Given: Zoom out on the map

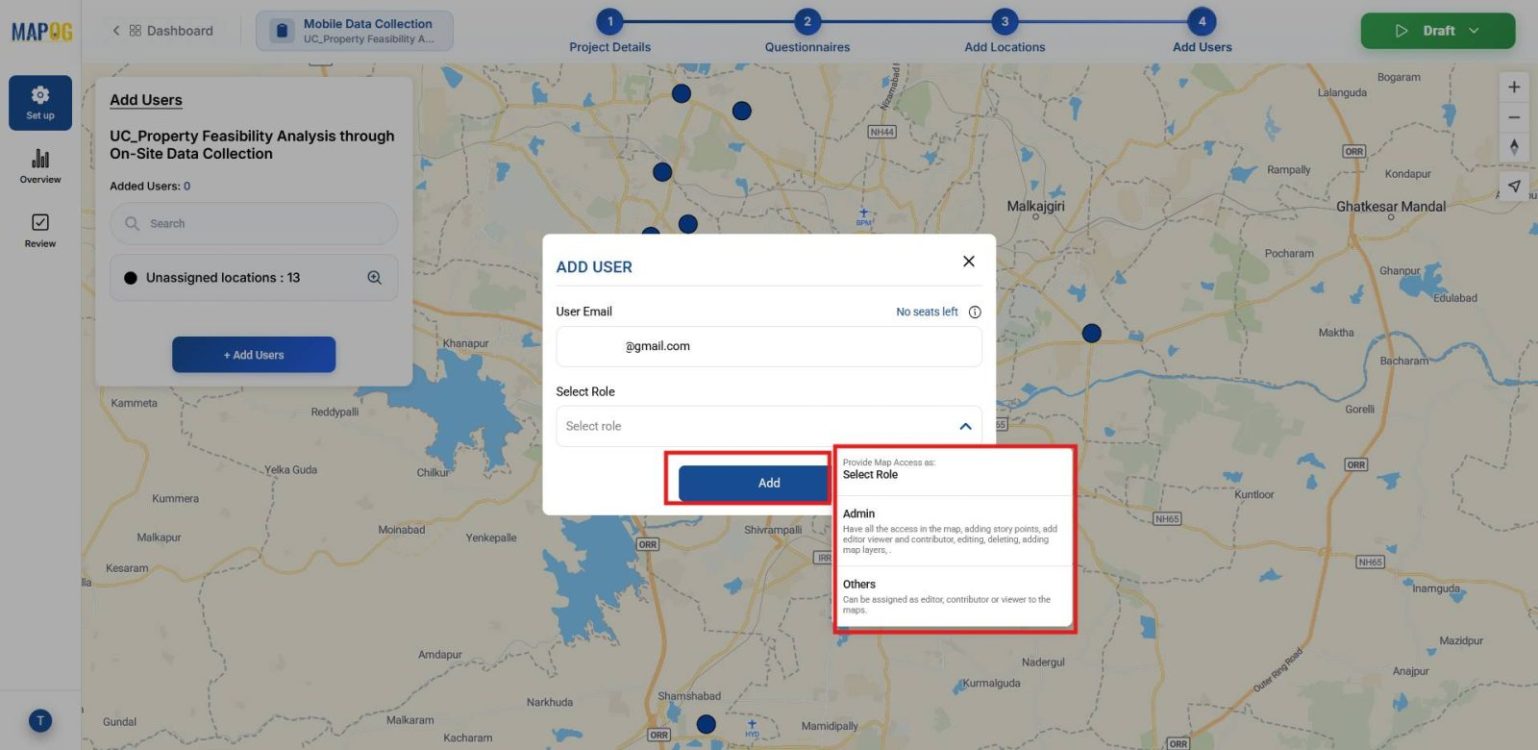Looking at the screenshot, I should click(x=1513, y=117).
